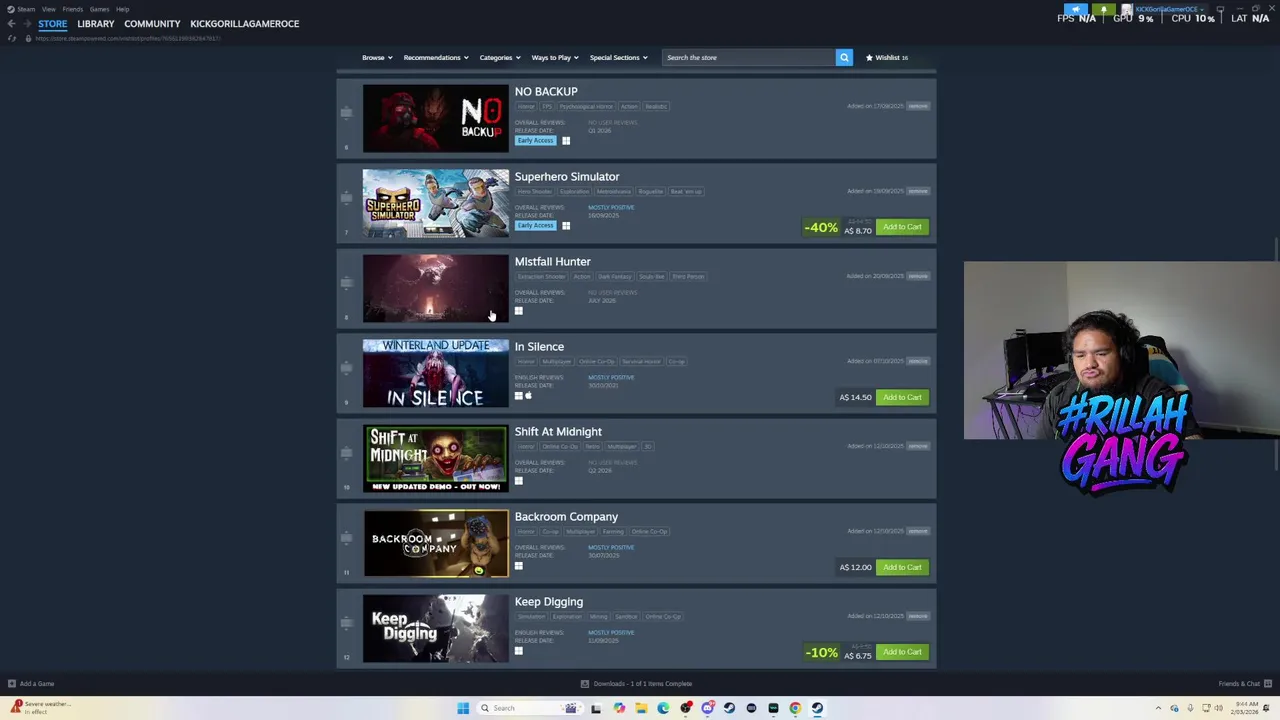1280x720 pixels.
Task: Grab the reorder handle for Keep Digging row
Action: [346, 623]
